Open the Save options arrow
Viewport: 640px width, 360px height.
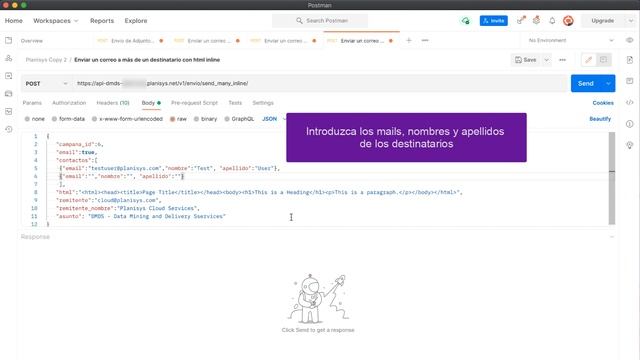[546, 60]
